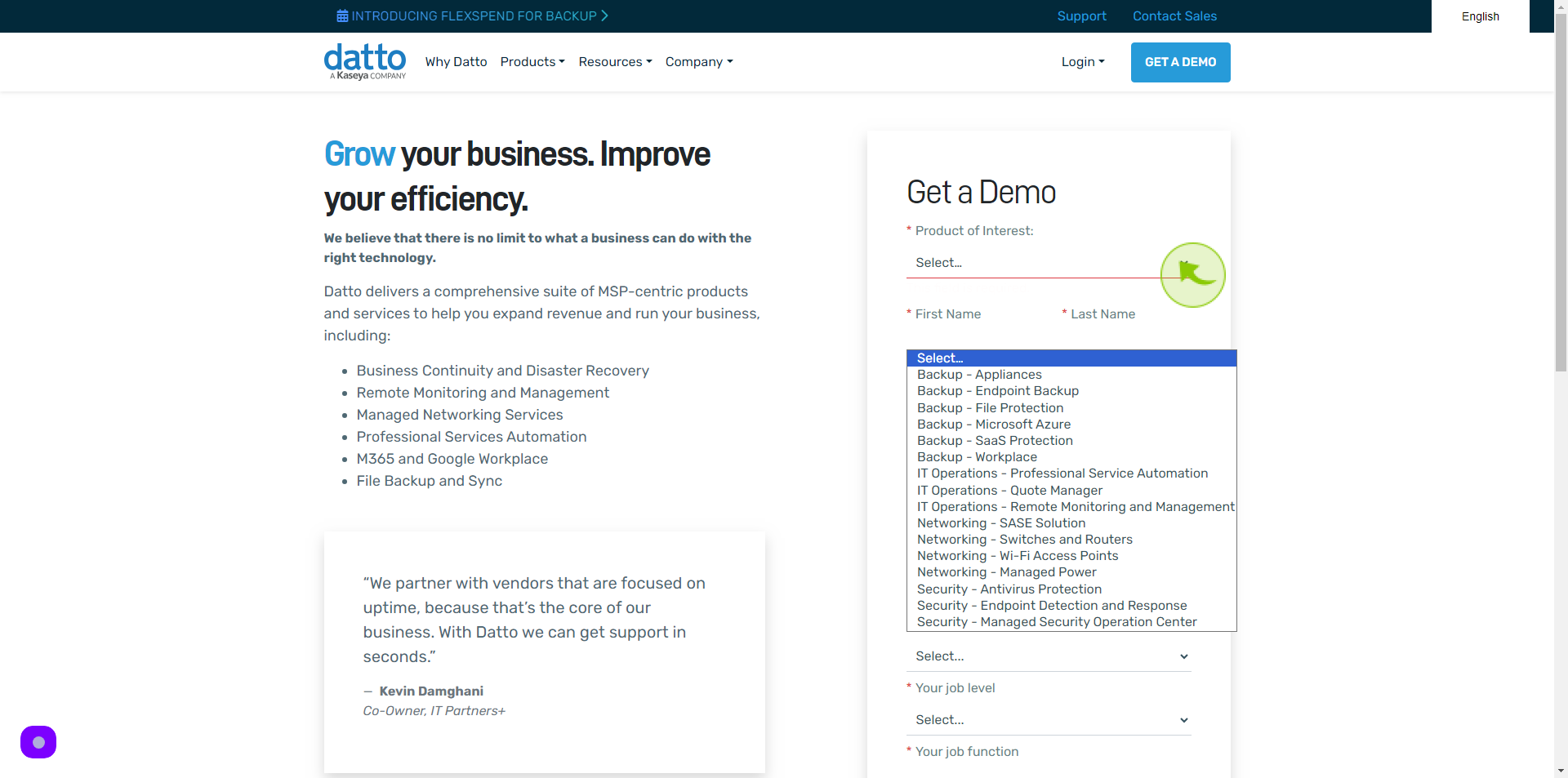This screenshot has width=1568, height=778.
Task: Click the Business Continuity and Disaster Recovery bullet
Action: coord(502,371)
